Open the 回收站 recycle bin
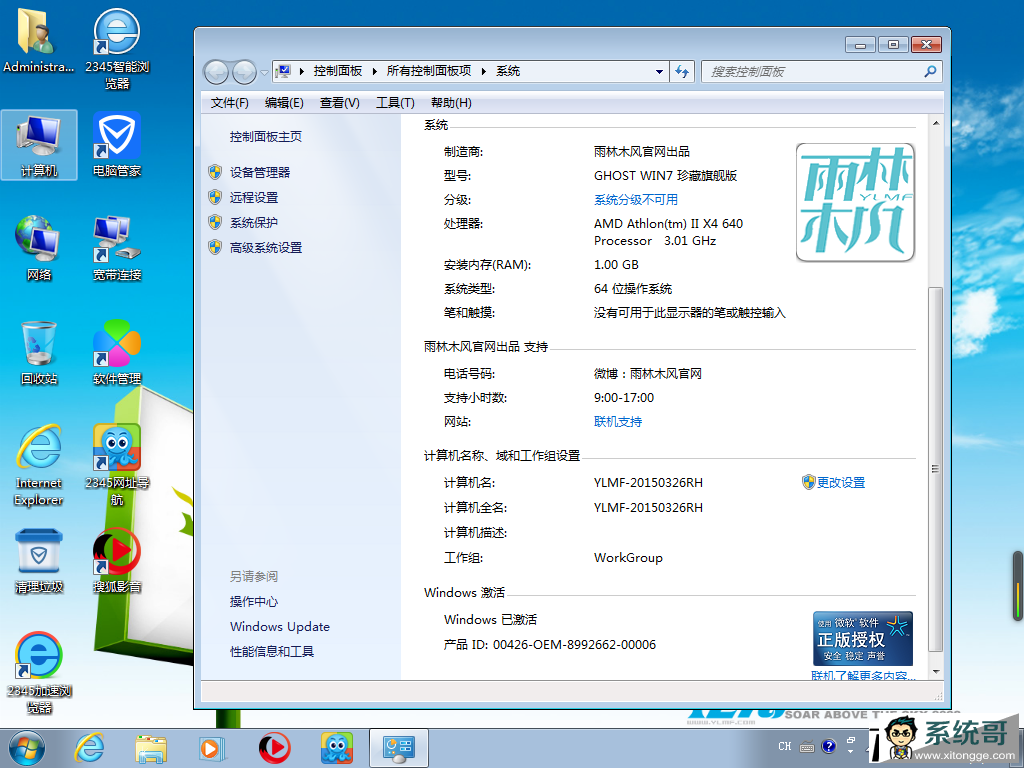The width and height of the screenshot is (1024, 768). (x=39, y=353)
